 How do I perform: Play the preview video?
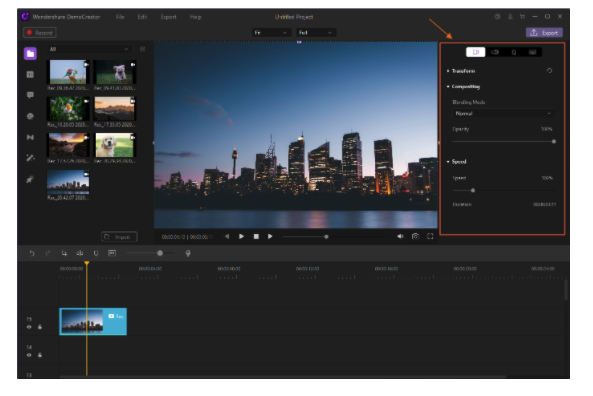(241, 236)
